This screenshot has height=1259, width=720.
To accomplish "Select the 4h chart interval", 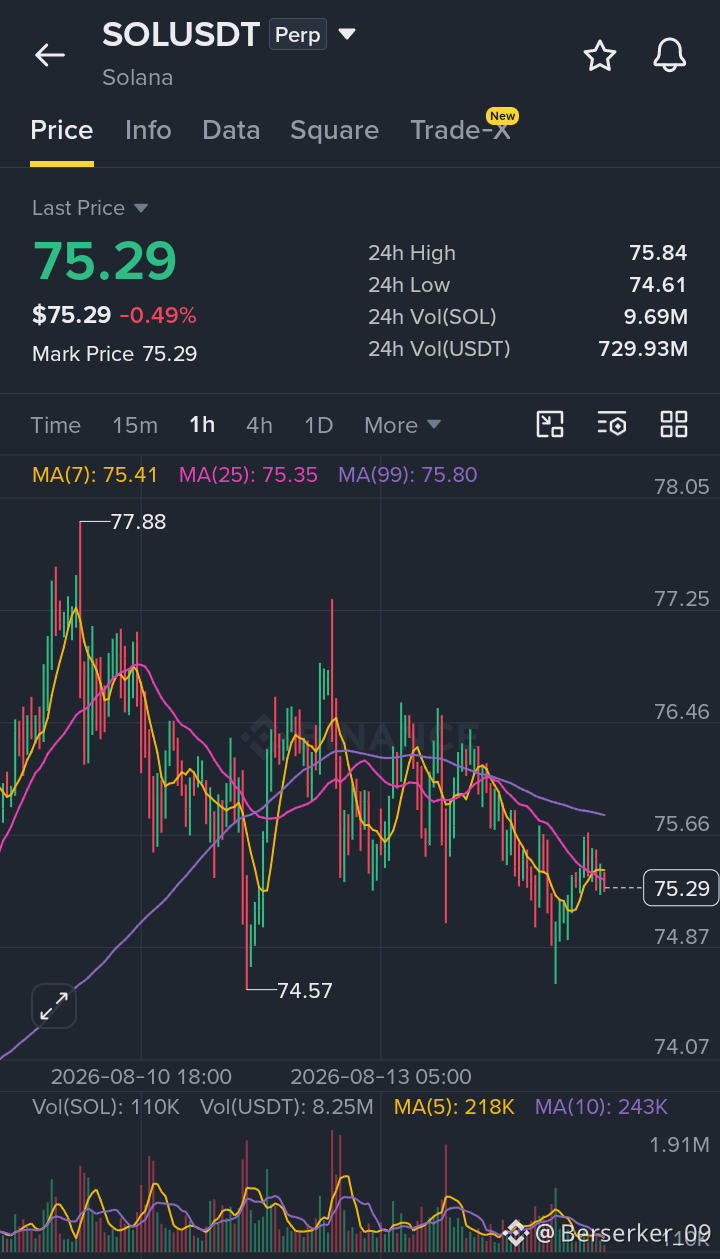I will point(259,425).
